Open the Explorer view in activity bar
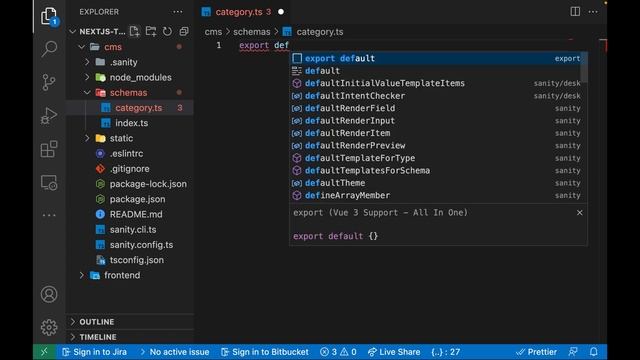The width and height of the screenshot is (640, 360). 49,16
